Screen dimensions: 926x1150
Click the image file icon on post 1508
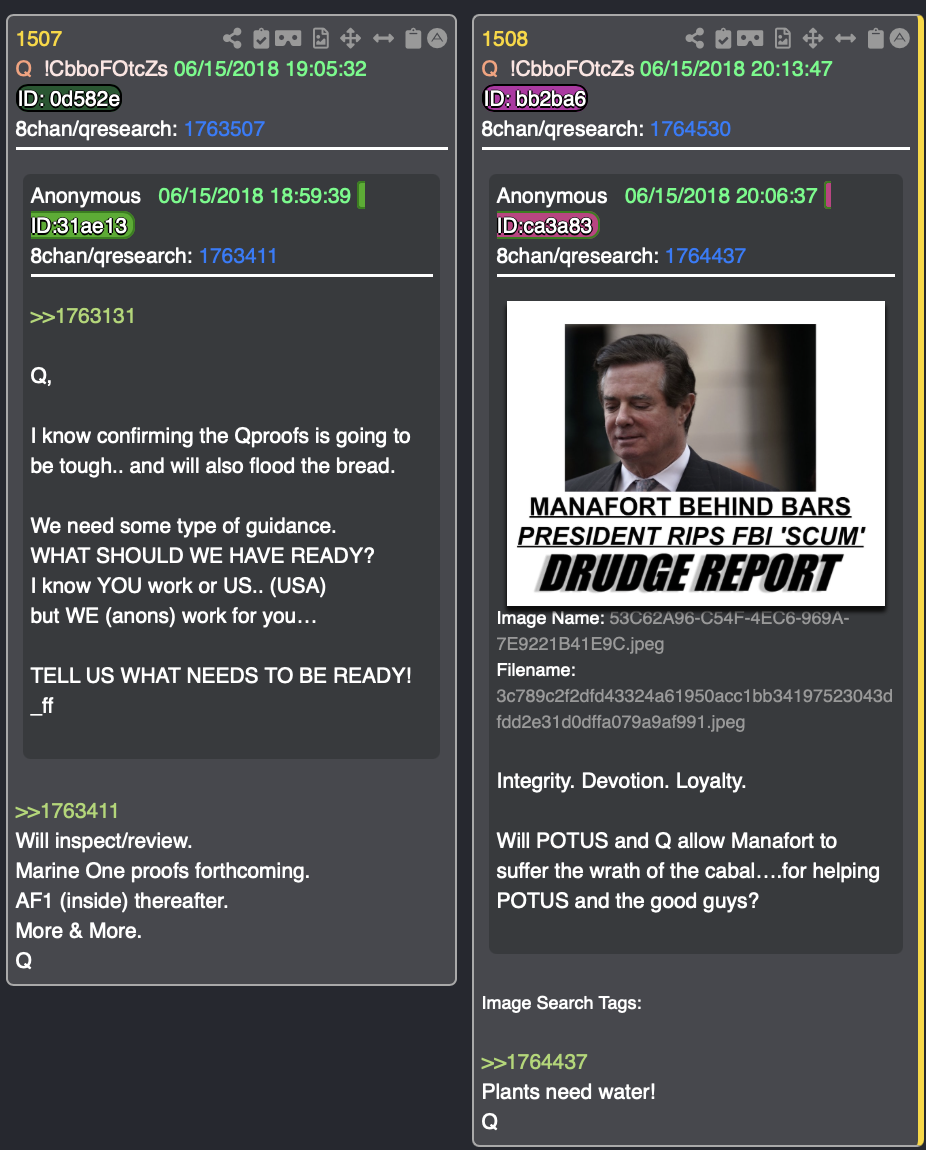pyautogui.click(x=783, y=38)
